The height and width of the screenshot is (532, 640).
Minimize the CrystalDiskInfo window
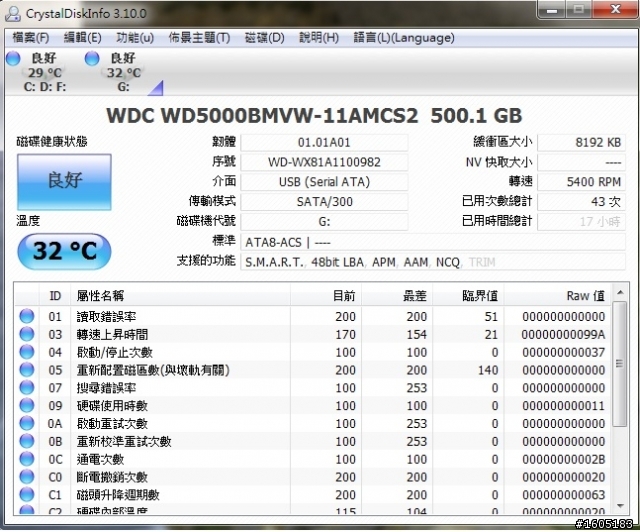(552, 10)
